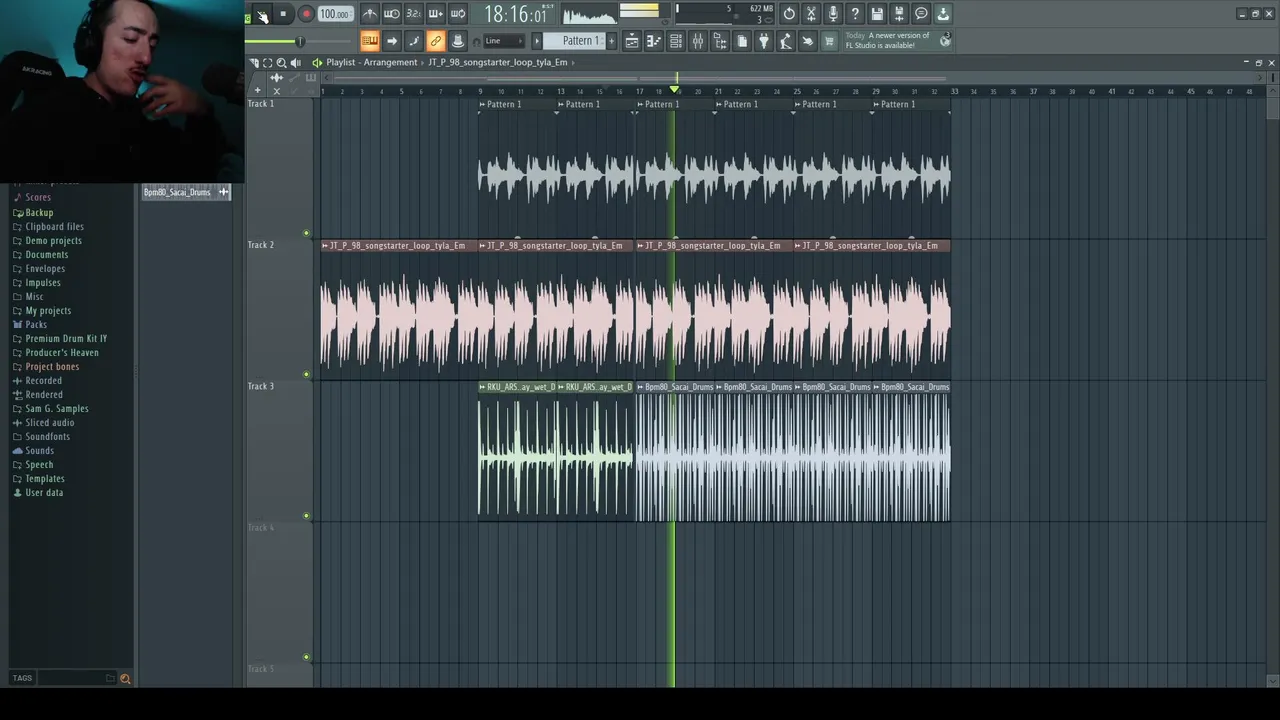
Task: Click the scissors audio editor icon
Action: click(x=811, y=14)
